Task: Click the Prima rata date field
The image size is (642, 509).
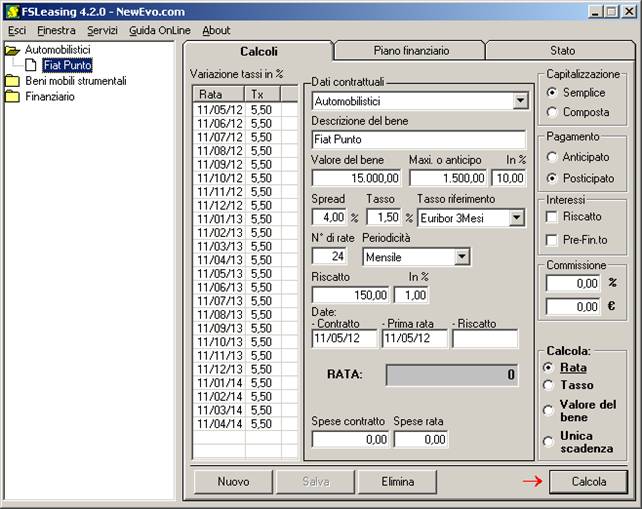Action: [x=415, y=339]
